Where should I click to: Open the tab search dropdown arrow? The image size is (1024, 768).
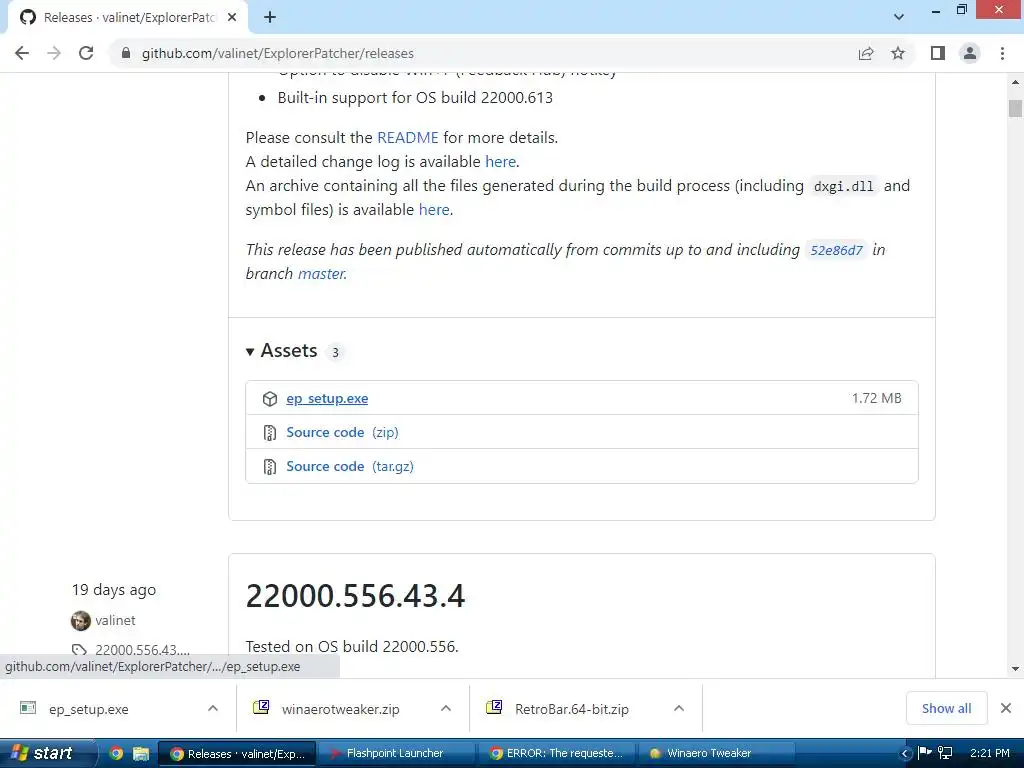899,17
